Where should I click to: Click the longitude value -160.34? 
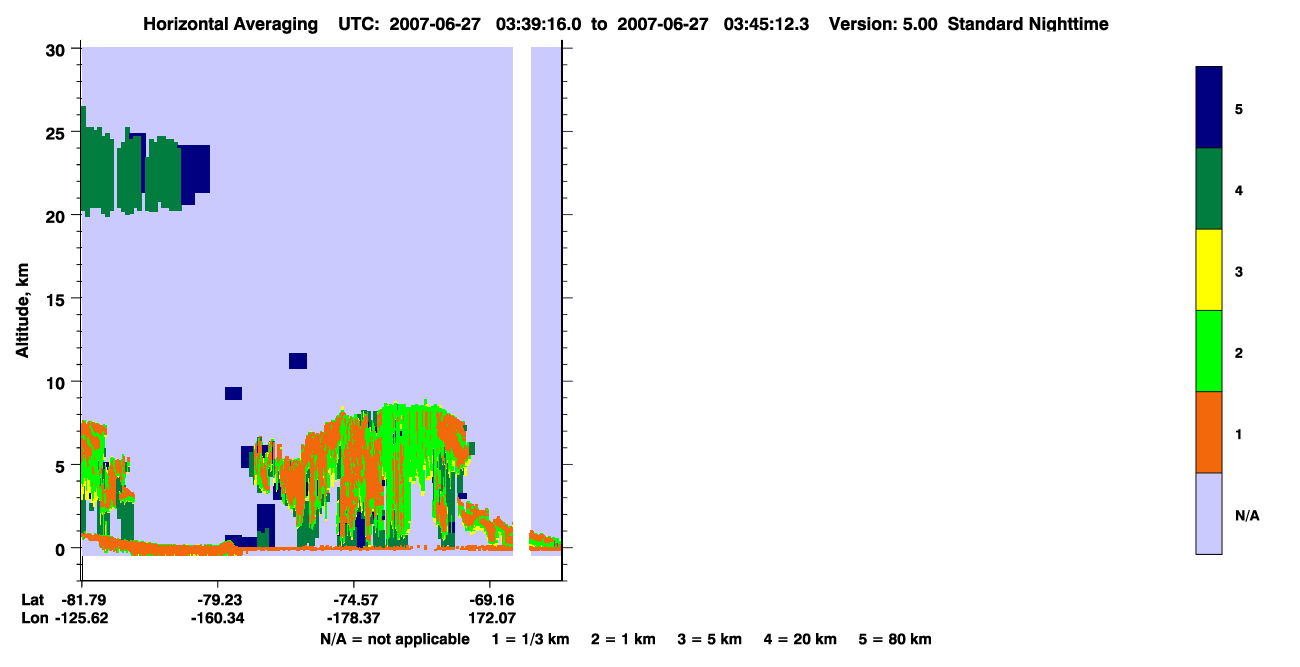[219, 618]
